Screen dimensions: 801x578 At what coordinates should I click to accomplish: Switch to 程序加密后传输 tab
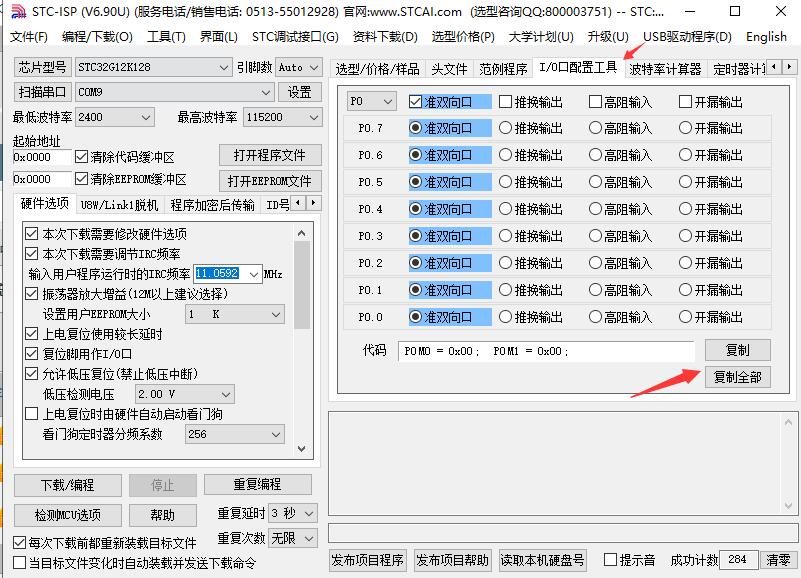213,205
